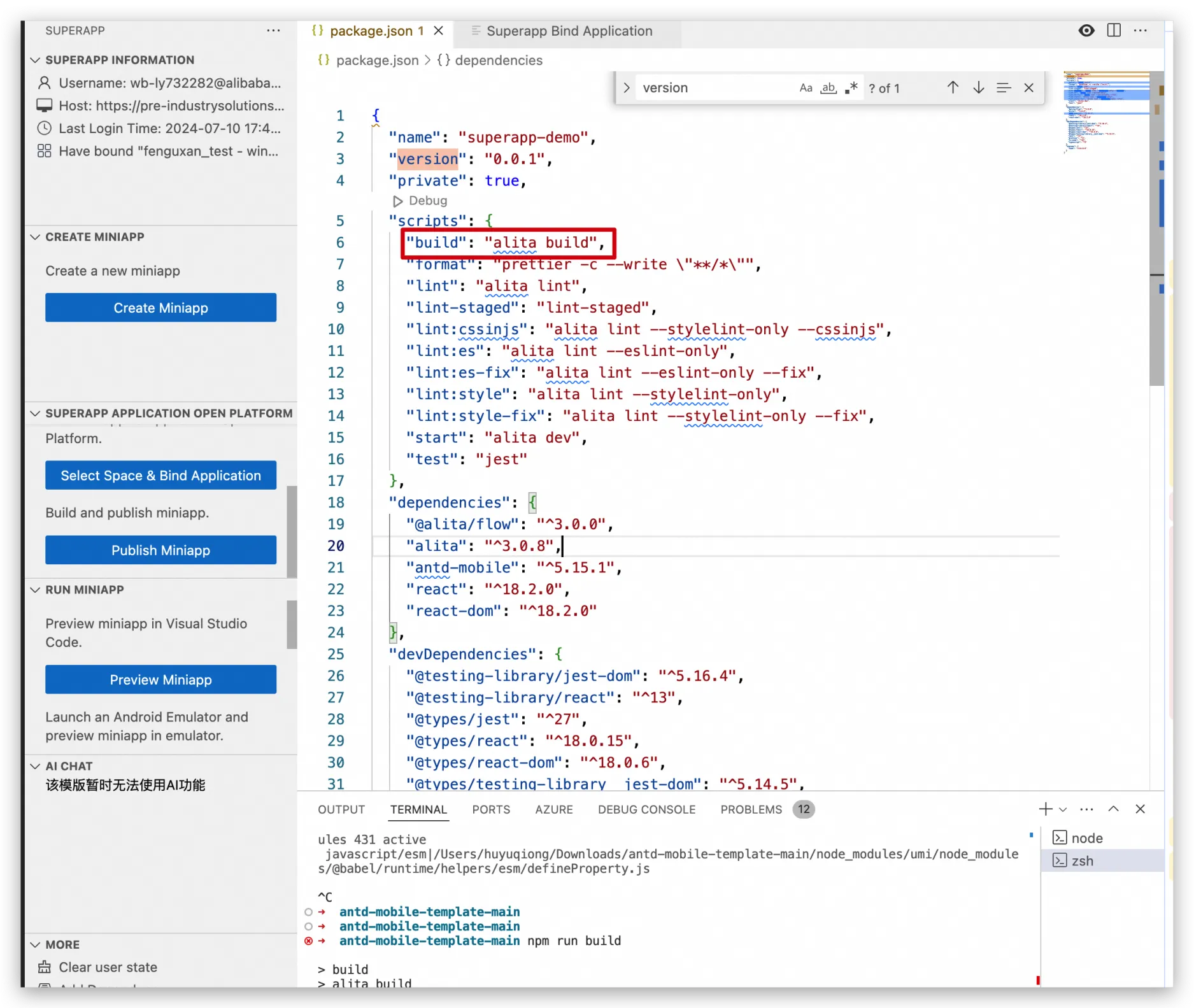This screenshot has height=1008, width=1194.
Task: Collapse the CREATE MINIAPP section
Action: tap(36, 237)
